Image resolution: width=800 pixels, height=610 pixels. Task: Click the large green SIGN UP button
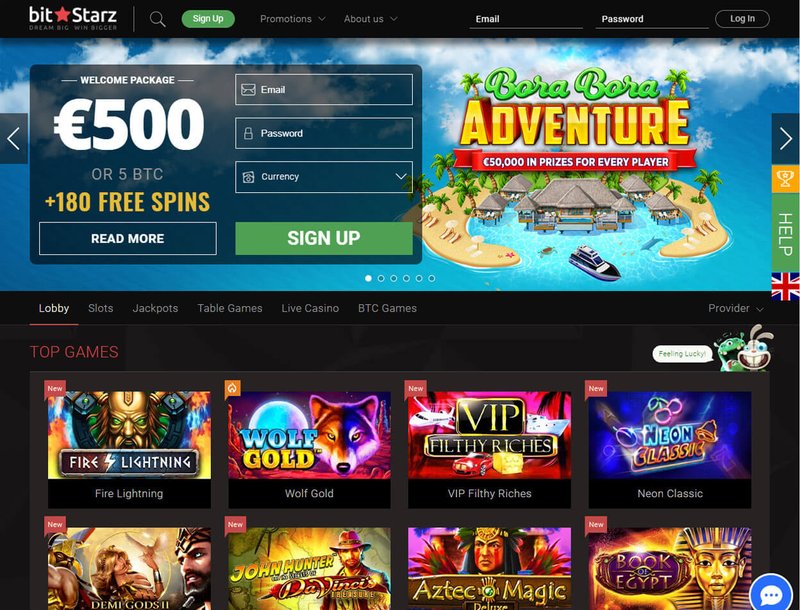(x=324, y=238)
